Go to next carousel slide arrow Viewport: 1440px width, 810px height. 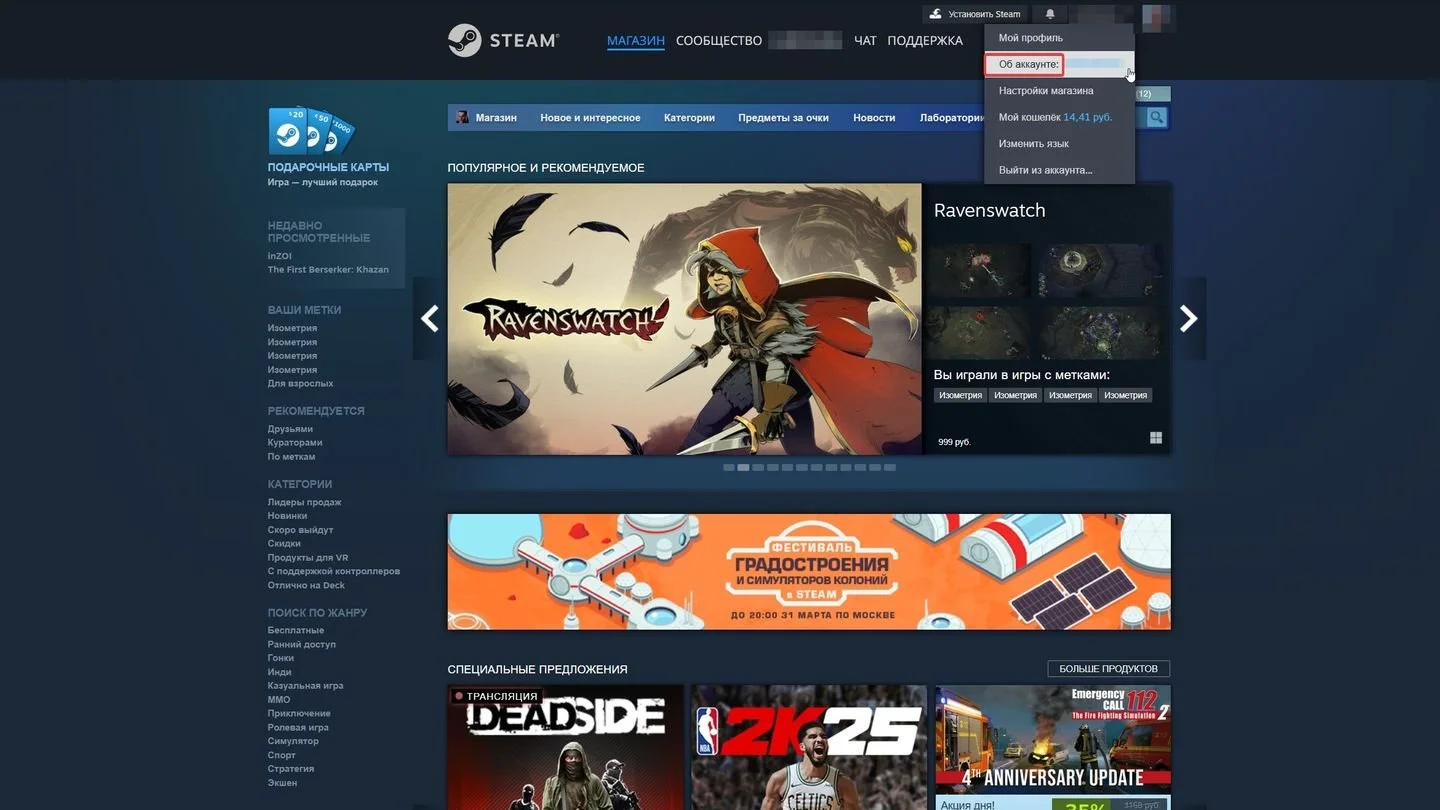click(x=1189, y=319)
